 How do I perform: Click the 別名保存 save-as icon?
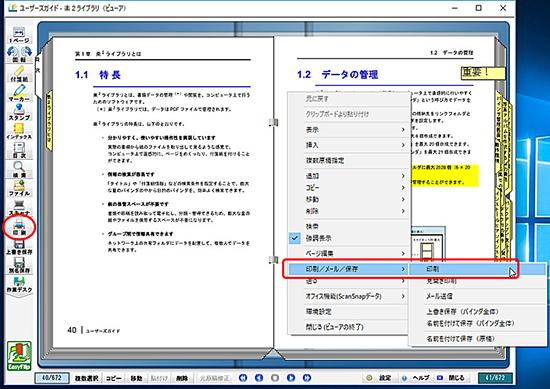pyautogui.click(x=19, y=265)
